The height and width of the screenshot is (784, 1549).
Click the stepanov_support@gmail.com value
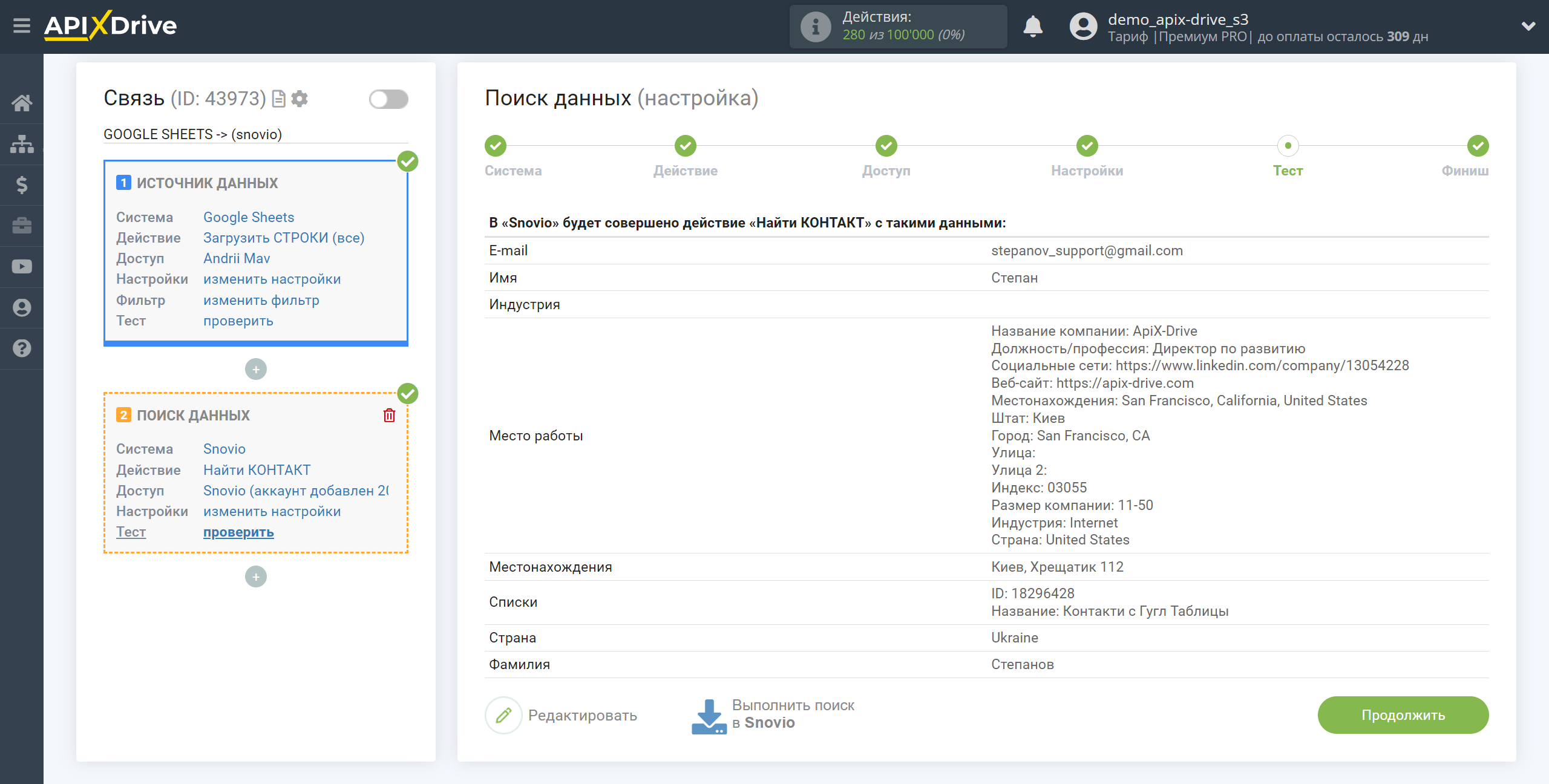pos(1087,250)
